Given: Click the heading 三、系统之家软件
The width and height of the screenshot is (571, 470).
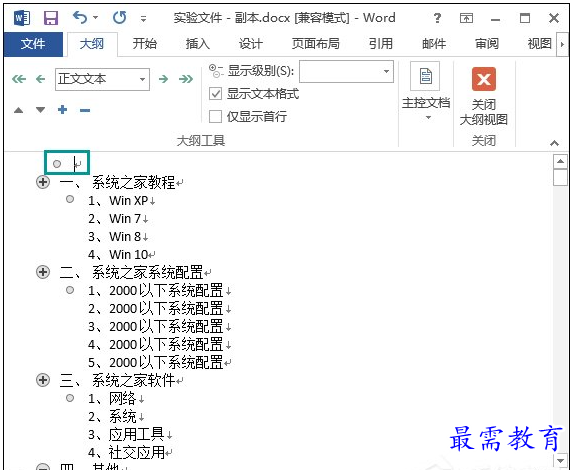Looking at the screenshot, I should click(x=118, y=380).
